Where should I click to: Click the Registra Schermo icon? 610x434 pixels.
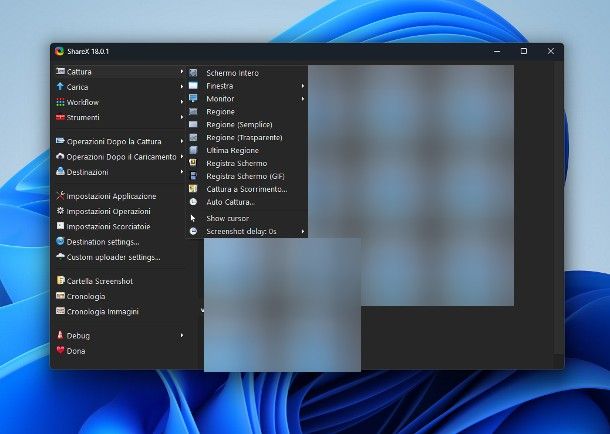(193, 163)
